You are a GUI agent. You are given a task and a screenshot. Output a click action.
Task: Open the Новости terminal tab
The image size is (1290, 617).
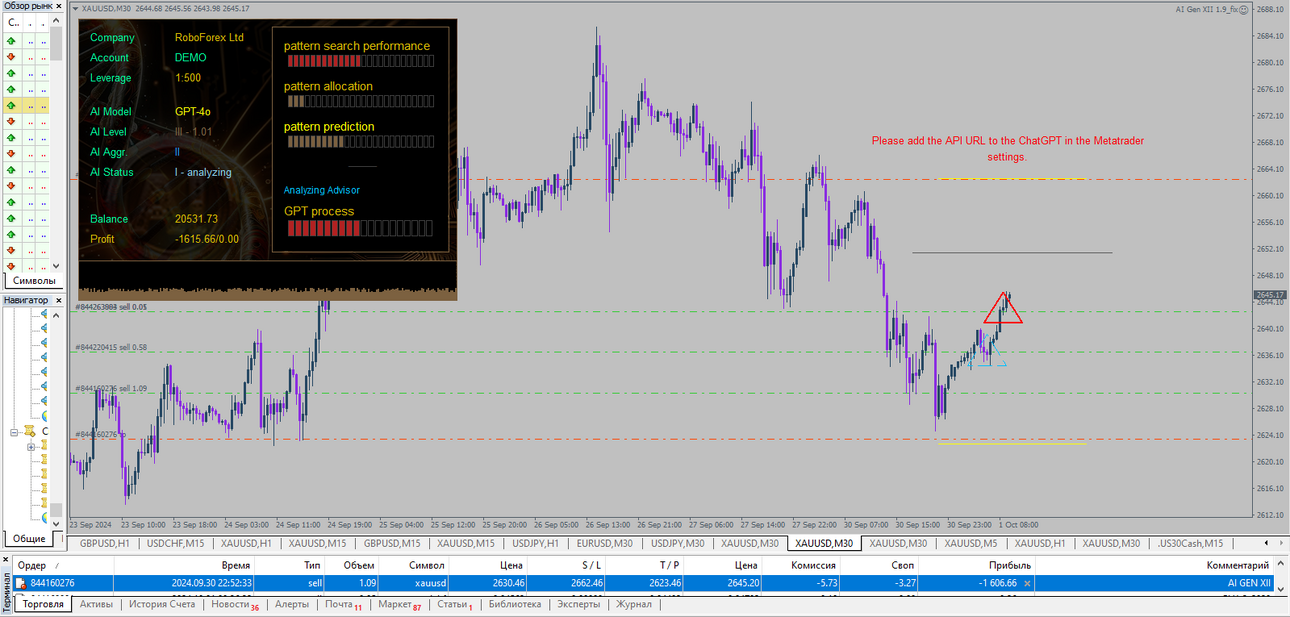pyautogui.click(x=234, y=604)
